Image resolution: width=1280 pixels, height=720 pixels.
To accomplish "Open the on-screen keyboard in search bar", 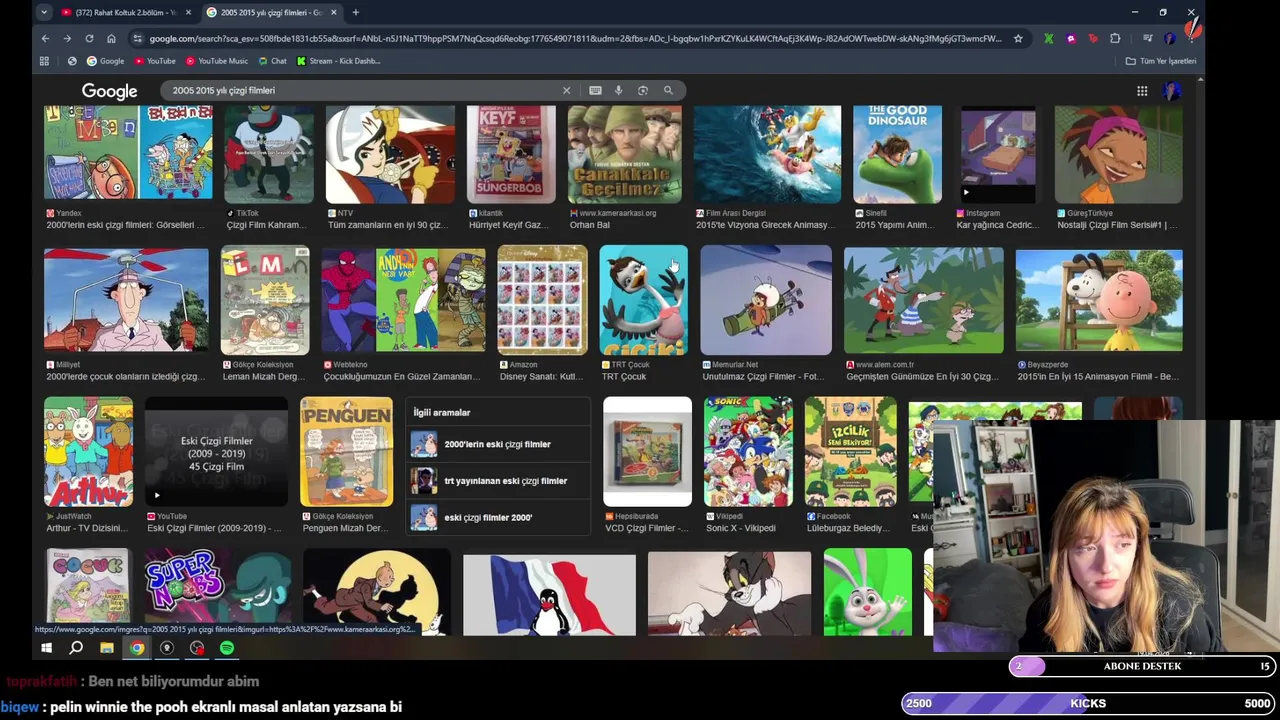I will pyautogui.click(x=595, y=90).
